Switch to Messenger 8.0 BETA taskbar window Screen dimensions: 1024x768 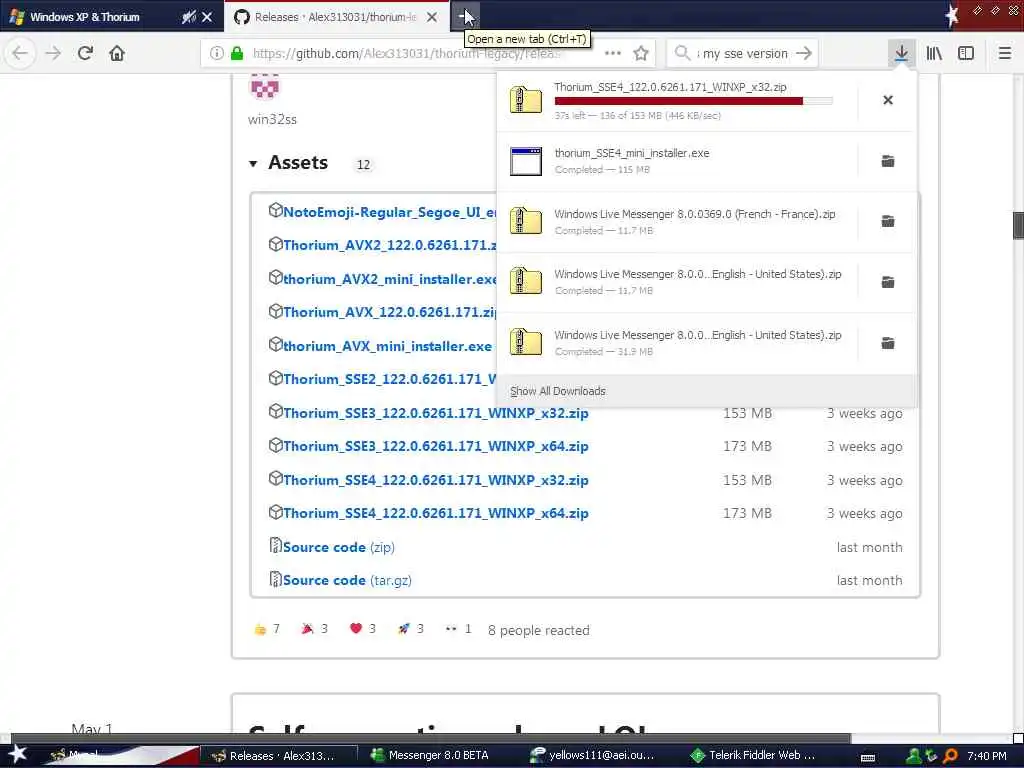pos(431,756)
